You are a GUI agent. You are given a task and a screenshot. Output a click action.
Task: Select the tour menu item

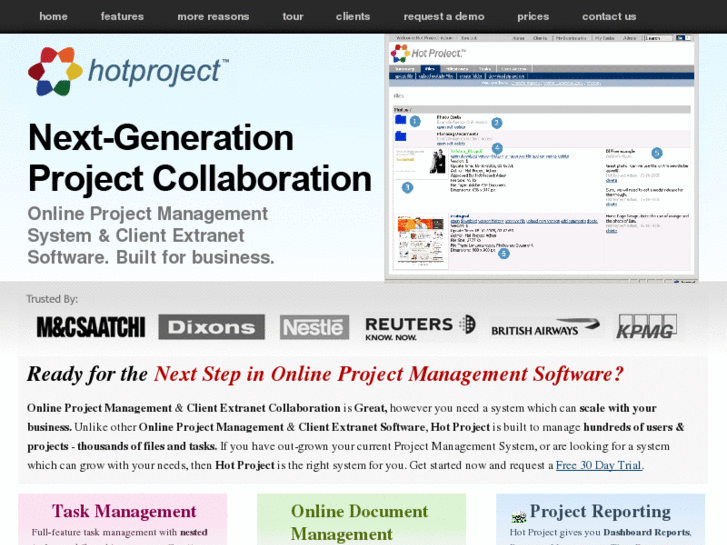[293, 17]
